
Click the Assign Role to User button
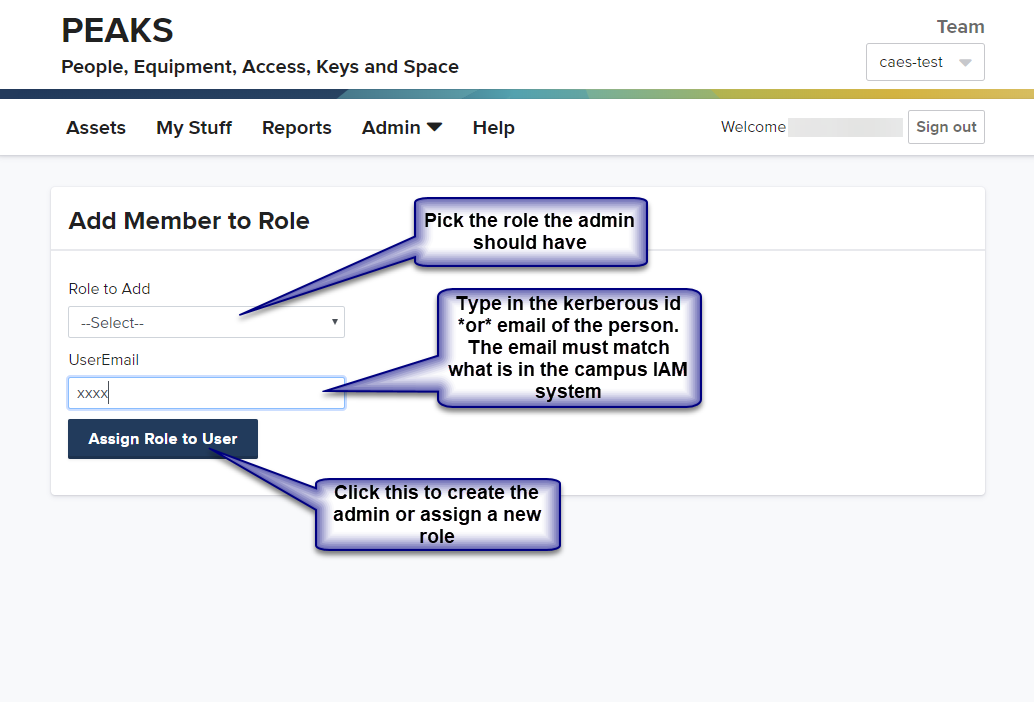coord(162,438)
